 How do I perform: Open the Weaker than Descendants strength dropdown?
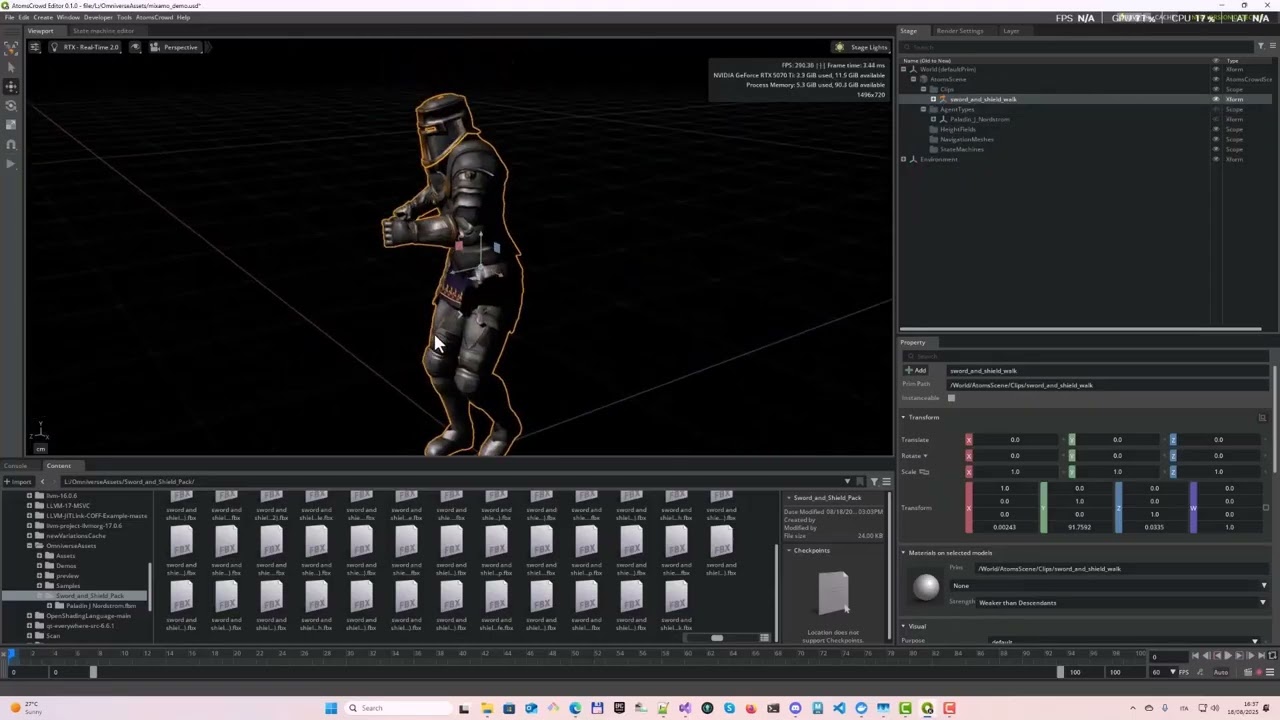[x=1122, y=603]
